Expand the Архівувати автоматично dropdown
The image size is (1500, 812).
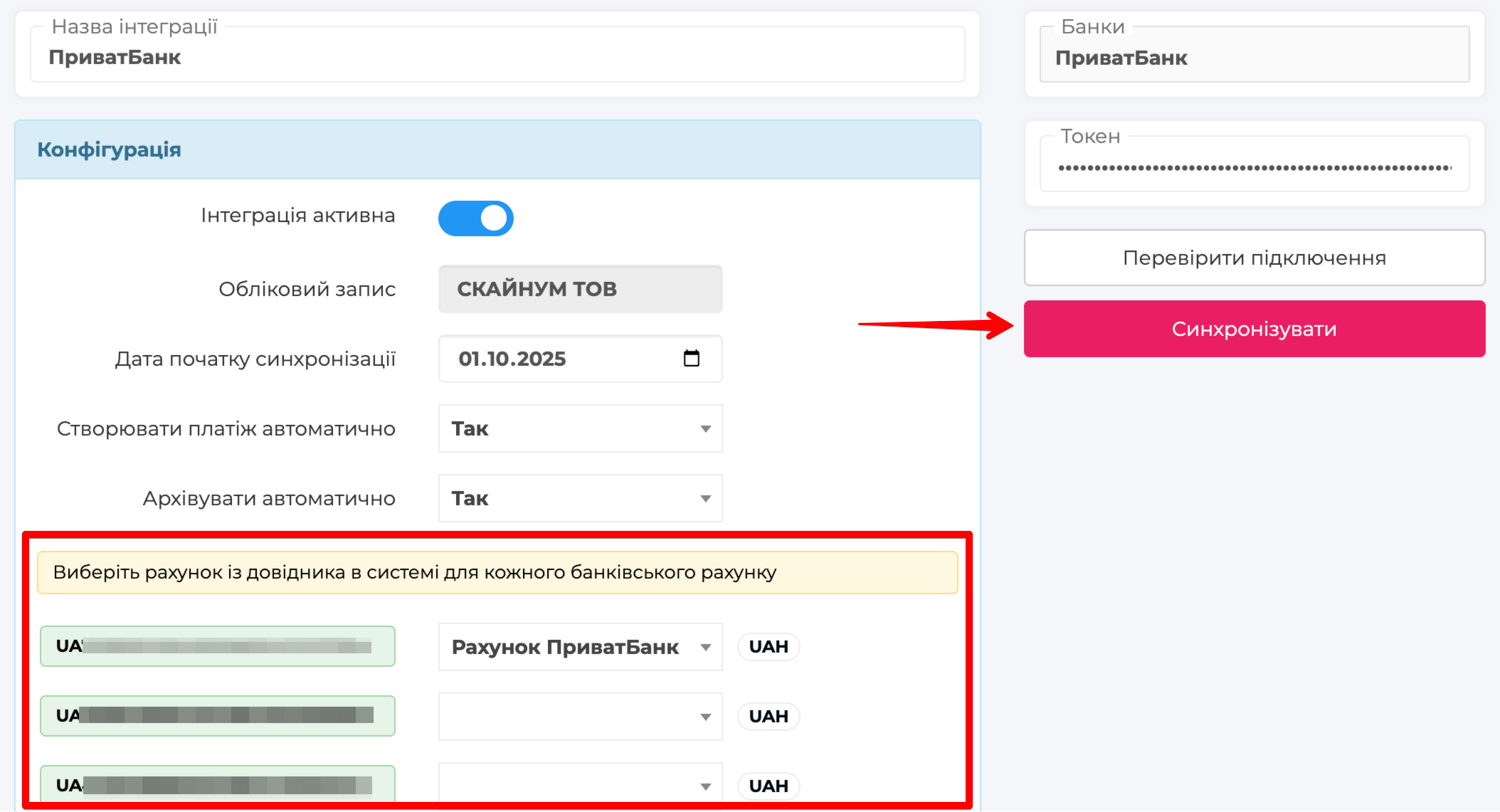(580, 498)
